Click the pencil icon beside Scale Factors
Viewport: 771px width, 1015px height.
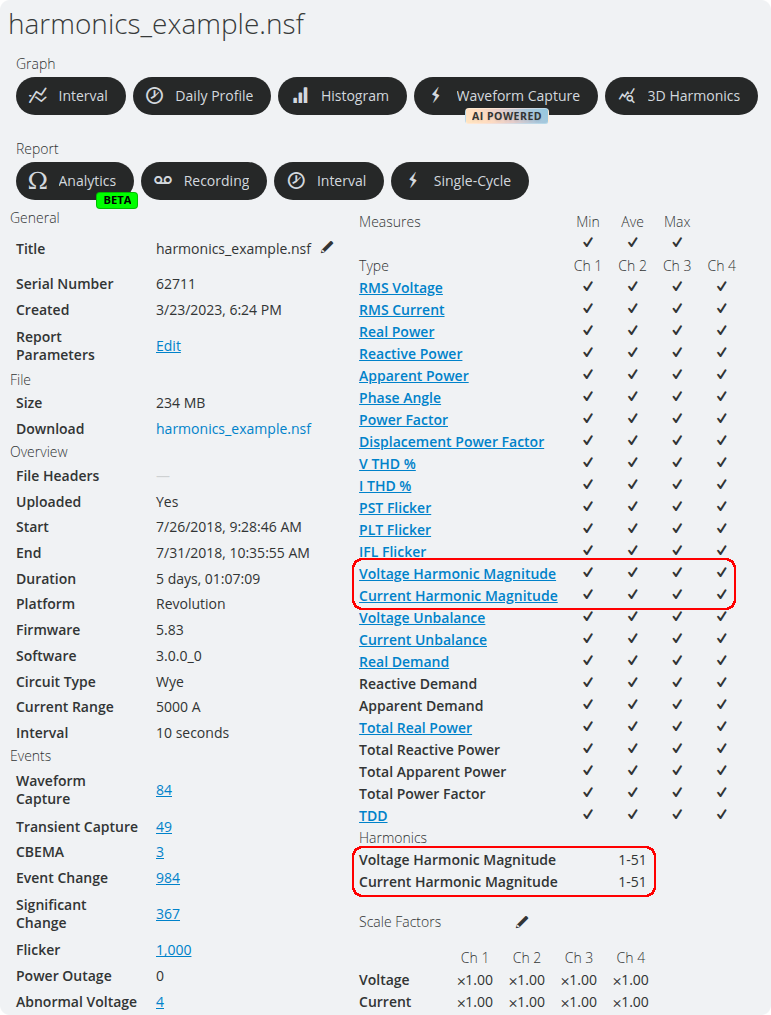(x=522, y=922)
